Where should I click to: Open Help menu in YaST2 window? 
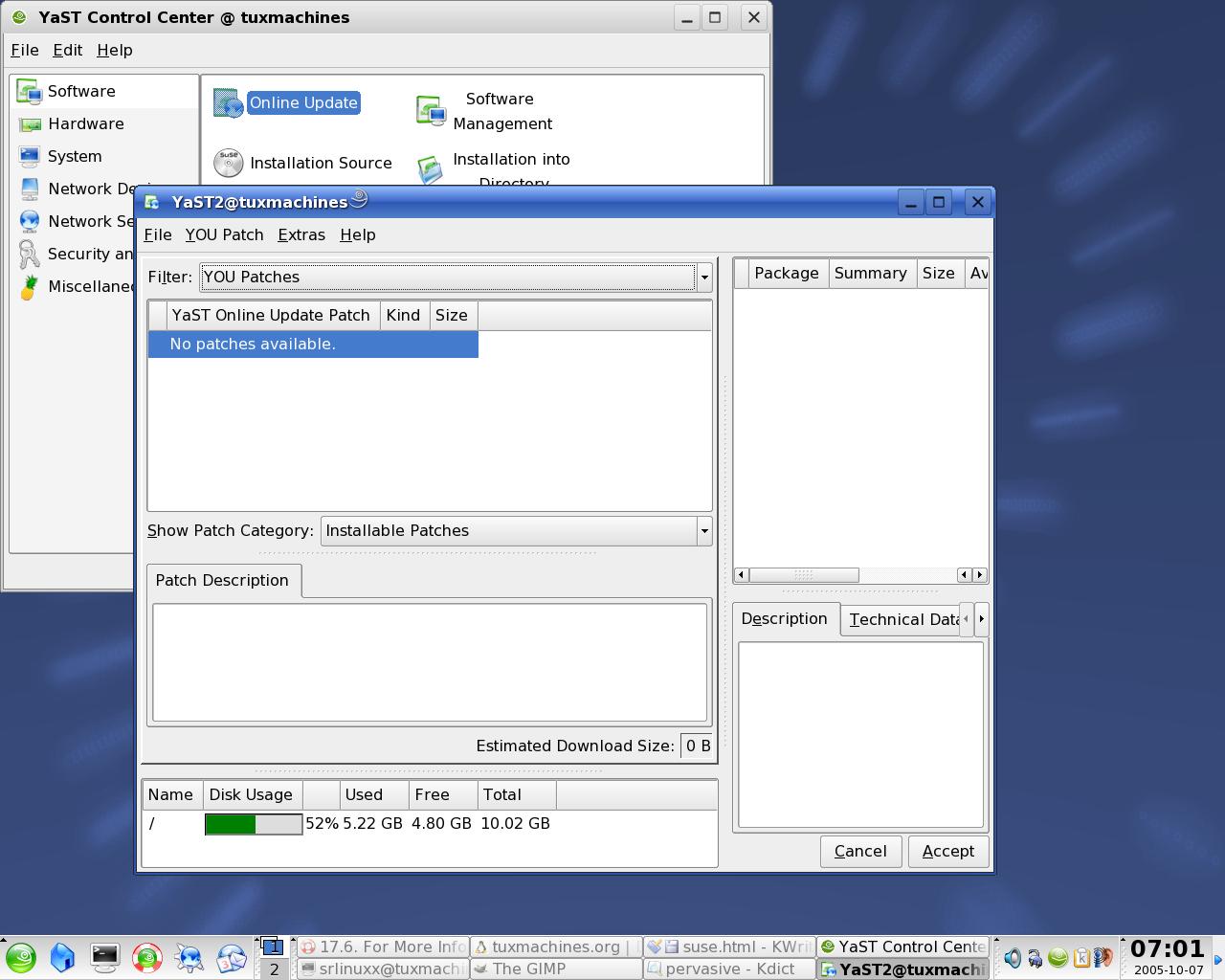coord(358,234)
